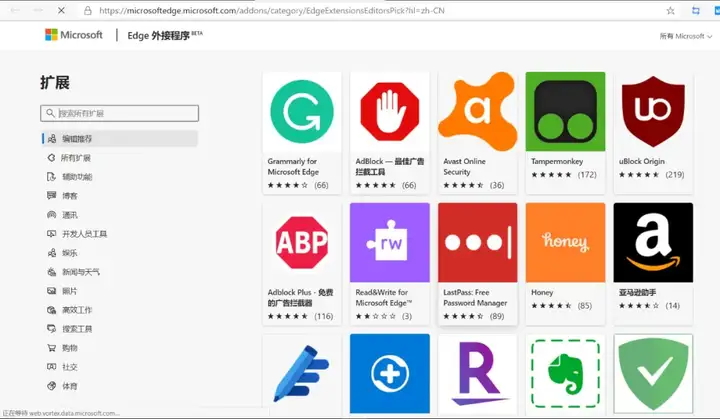The image size is (720, 419).
Task: Click the lock icon in address bar
Action: (x=87, y=11)
